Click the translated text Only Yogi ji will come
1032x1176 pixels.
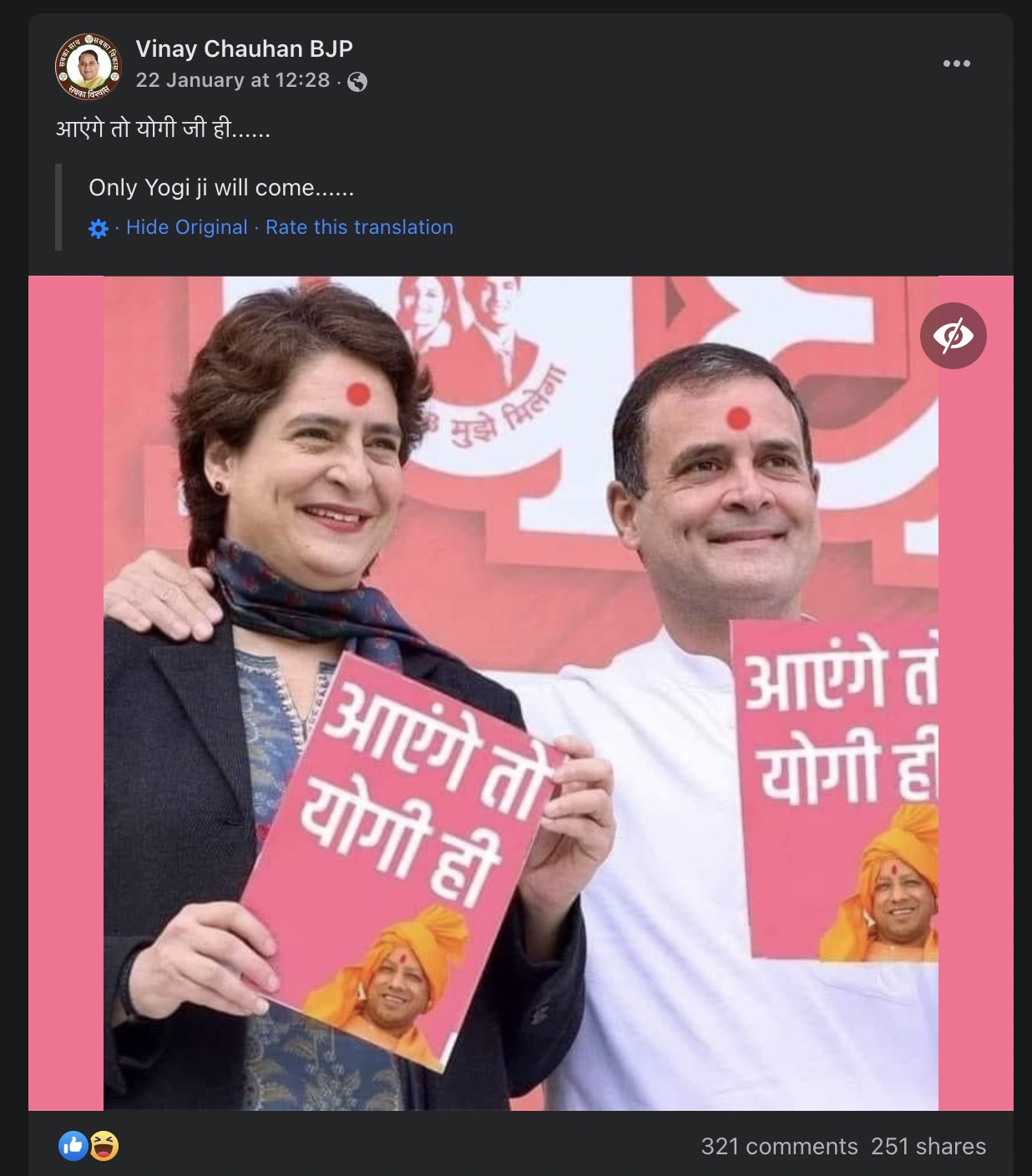(221, 188)
